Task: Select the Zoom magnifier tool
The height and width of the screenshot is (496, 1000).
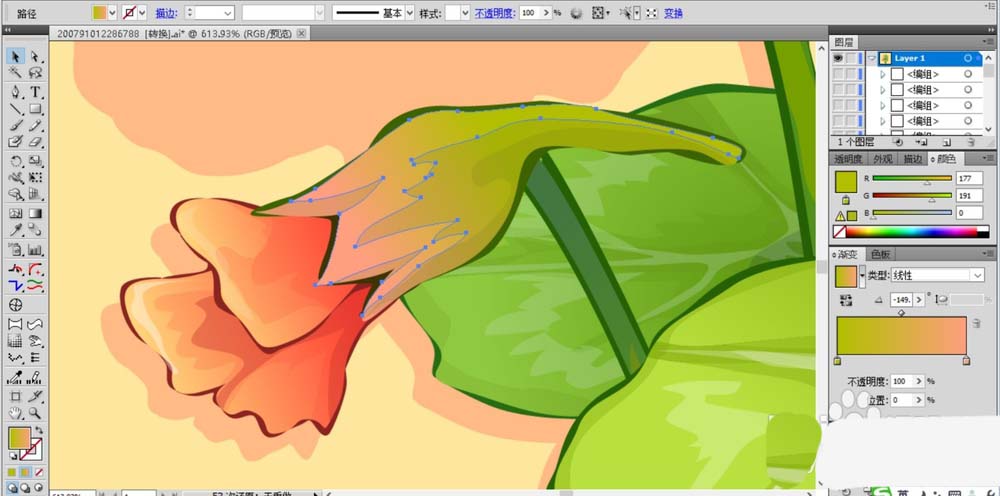Action: click(36, 413)
